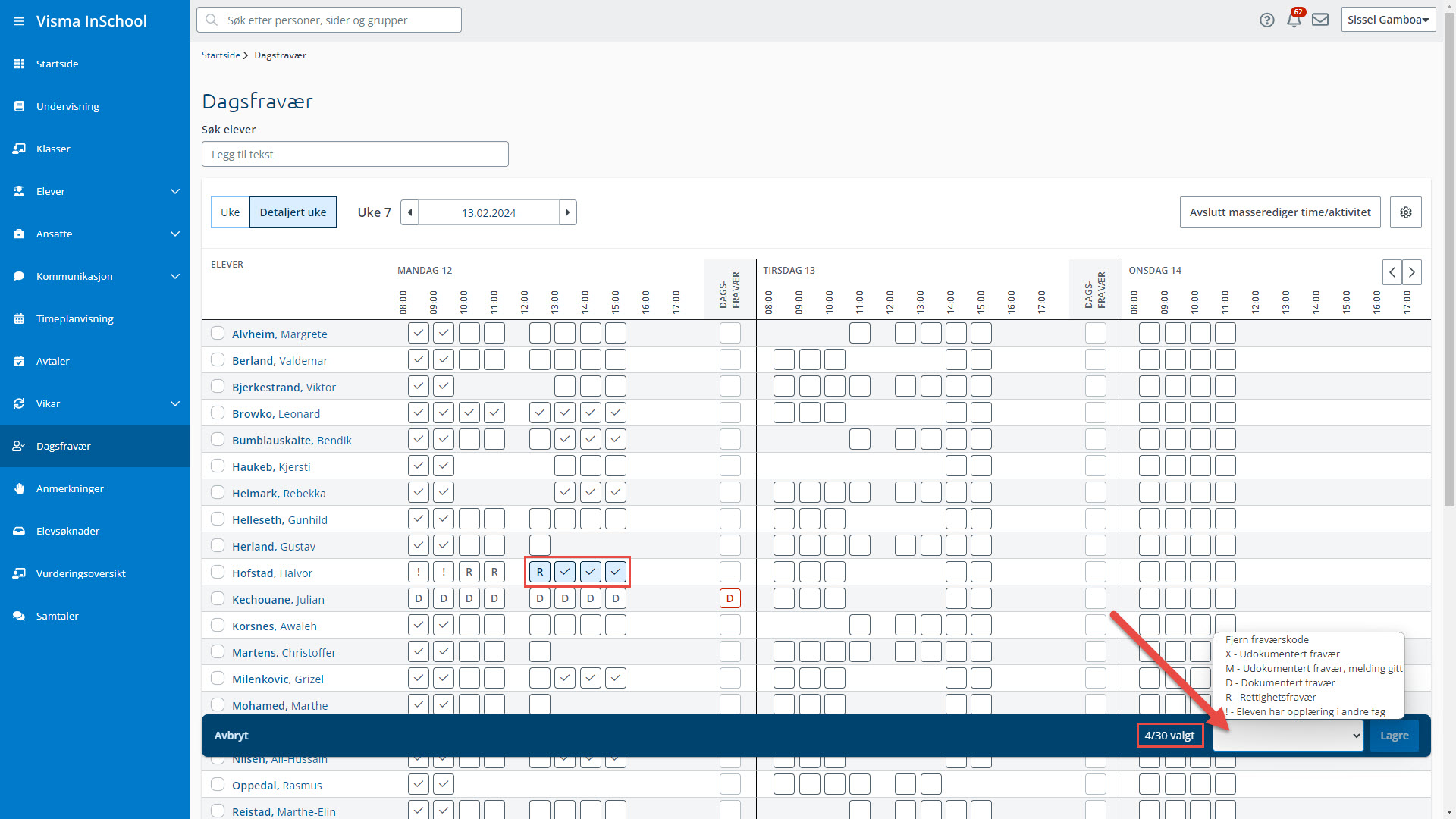This screenshot has width=1456, height=819.
Task: Open the hamburger menu icon
Action: (x=19, y=21)
